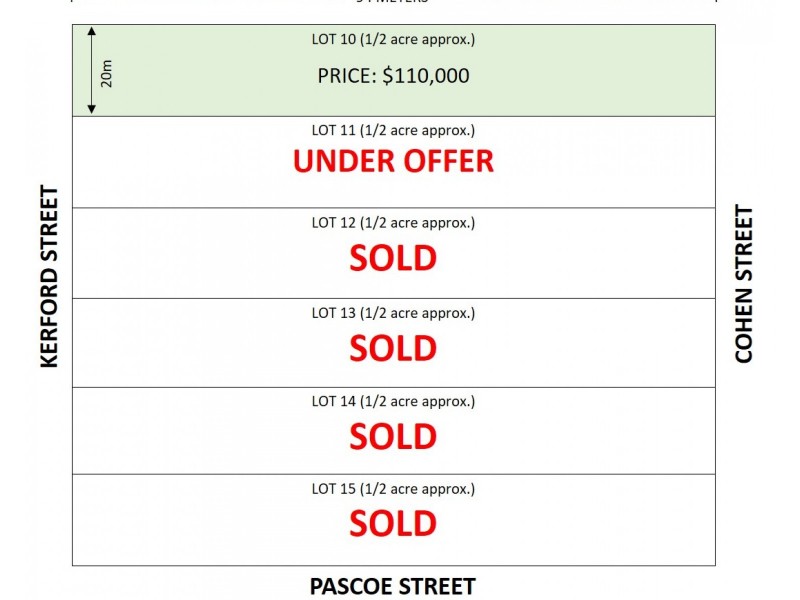Click the COHEN STREET vertical label
Viewport: 800px width, 600px height.
pos(744,284)
